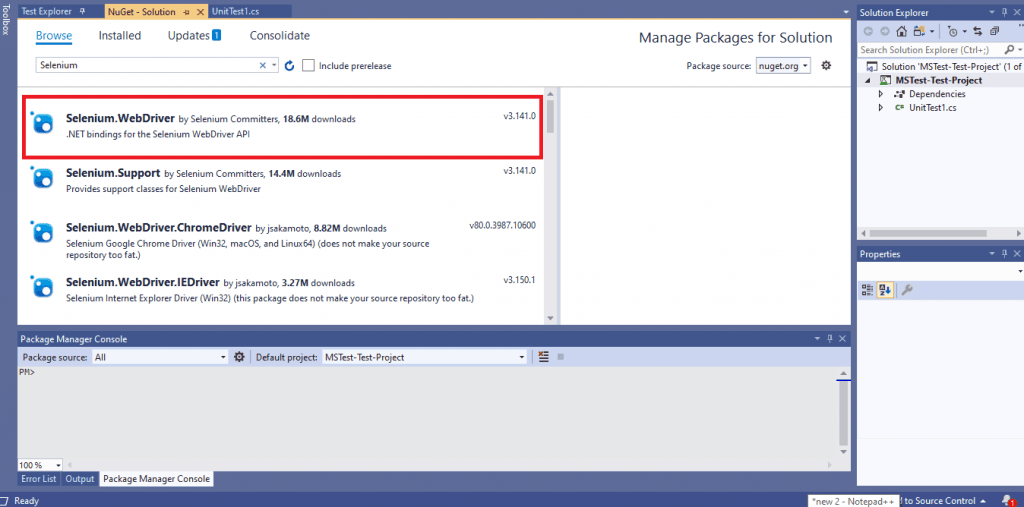Click the v80.0.3987.10600 version text

coord(502,225)
